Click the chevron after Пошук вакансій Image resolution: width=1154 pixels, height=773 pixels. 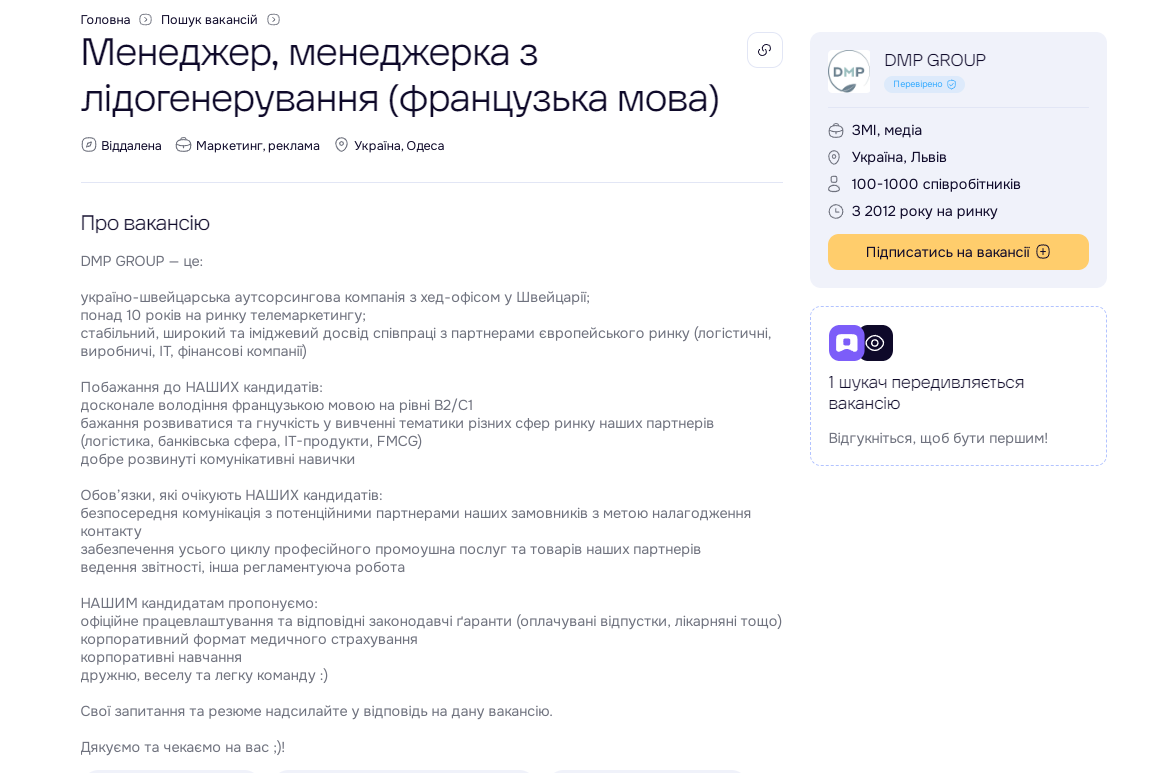point(274,20)
